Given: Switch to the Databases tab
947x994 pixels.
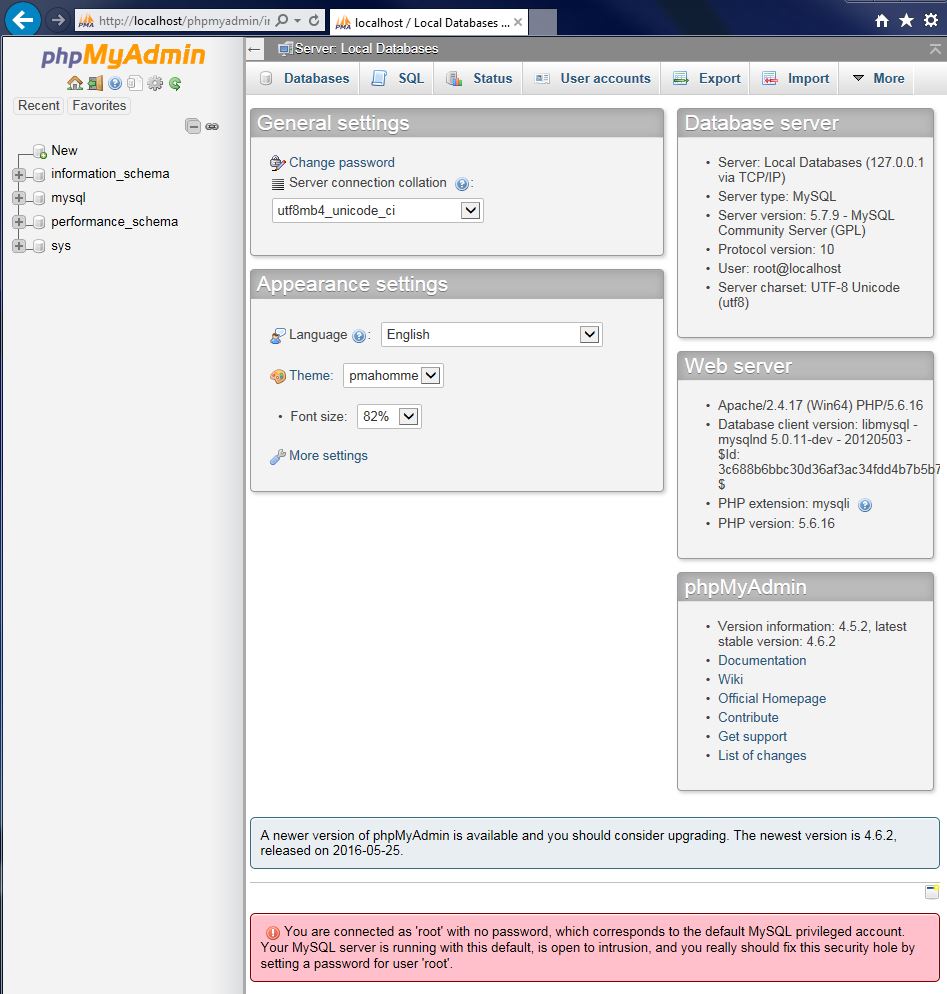Looking at the screenshot, I should pyautogui.click(x=305, y=79).
